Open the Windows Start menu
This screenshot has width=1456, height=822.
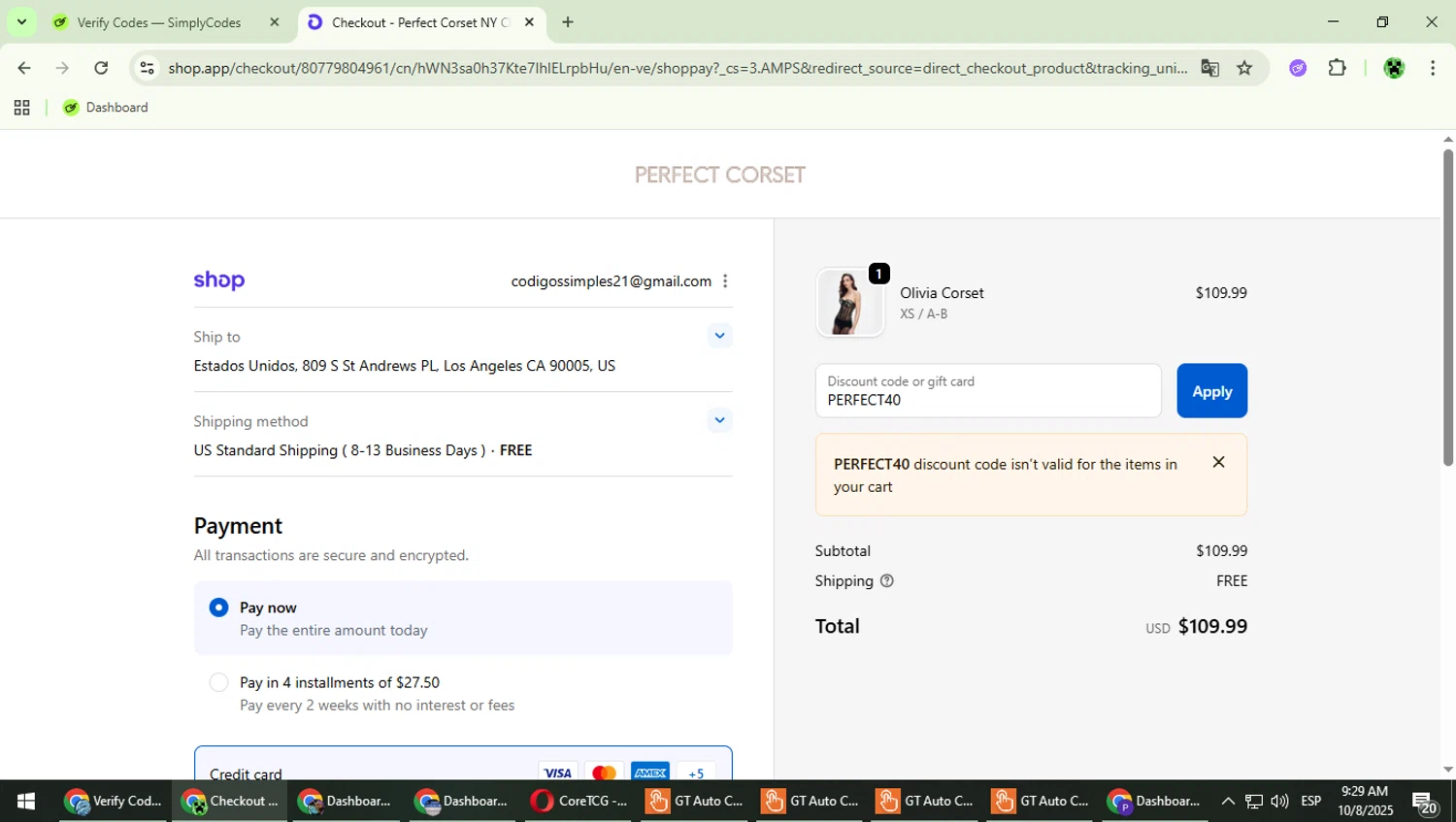point(26,802)
